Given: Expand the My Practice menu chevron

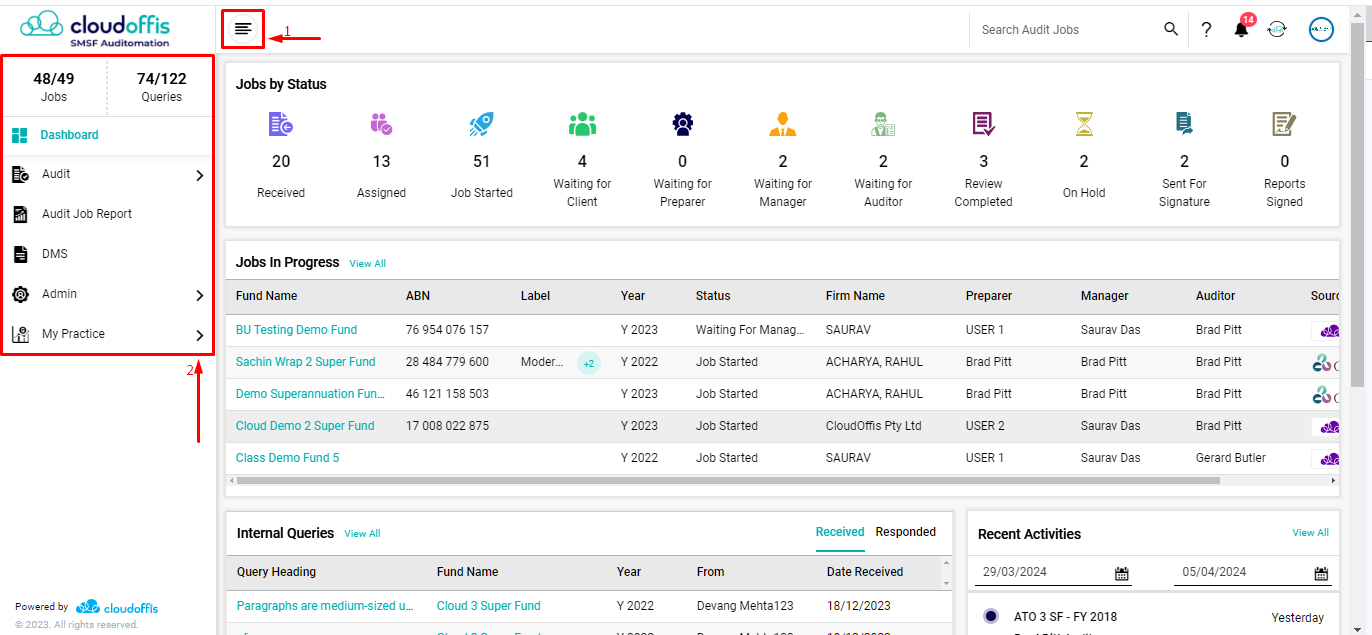Looking at the screenshot, I should (x=199, y=335).
